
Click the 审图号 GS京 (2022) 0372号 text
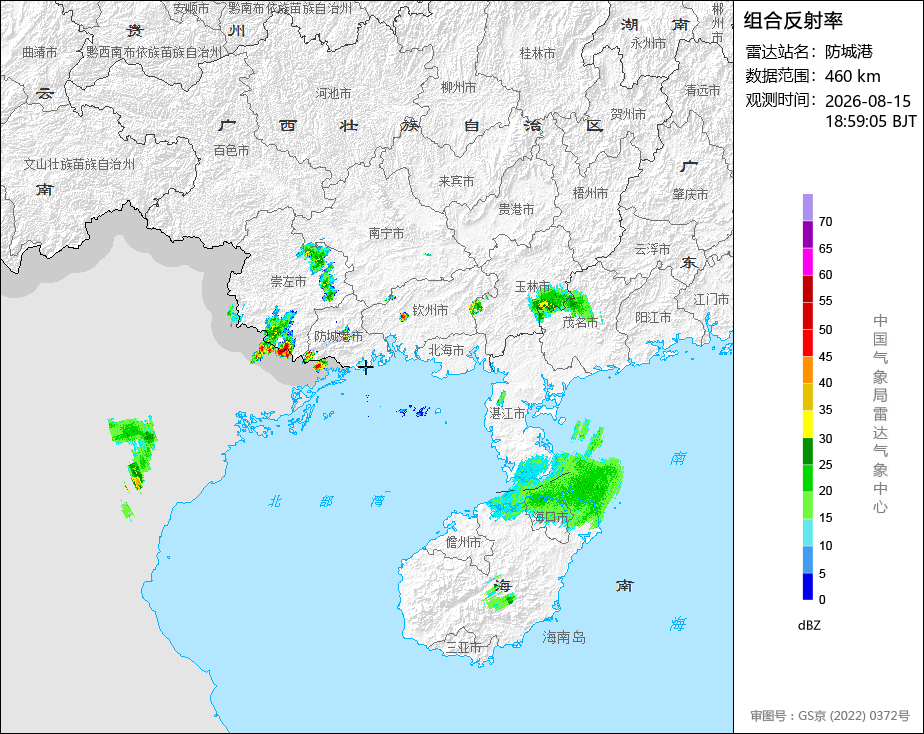click(830, 716)
